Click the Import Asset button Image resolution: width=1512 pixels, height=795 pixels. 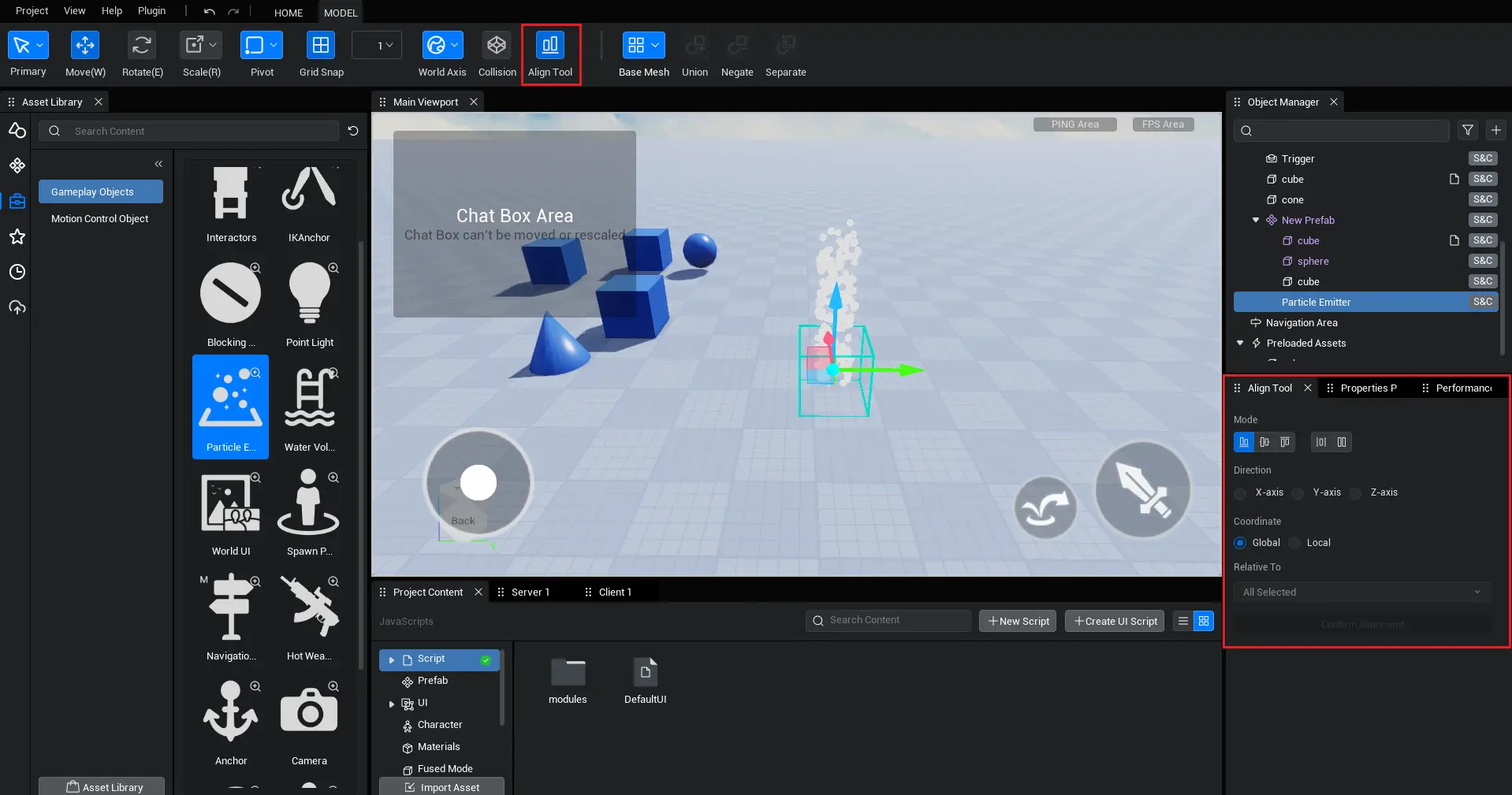pyautogui.click(x=441, y=786)
